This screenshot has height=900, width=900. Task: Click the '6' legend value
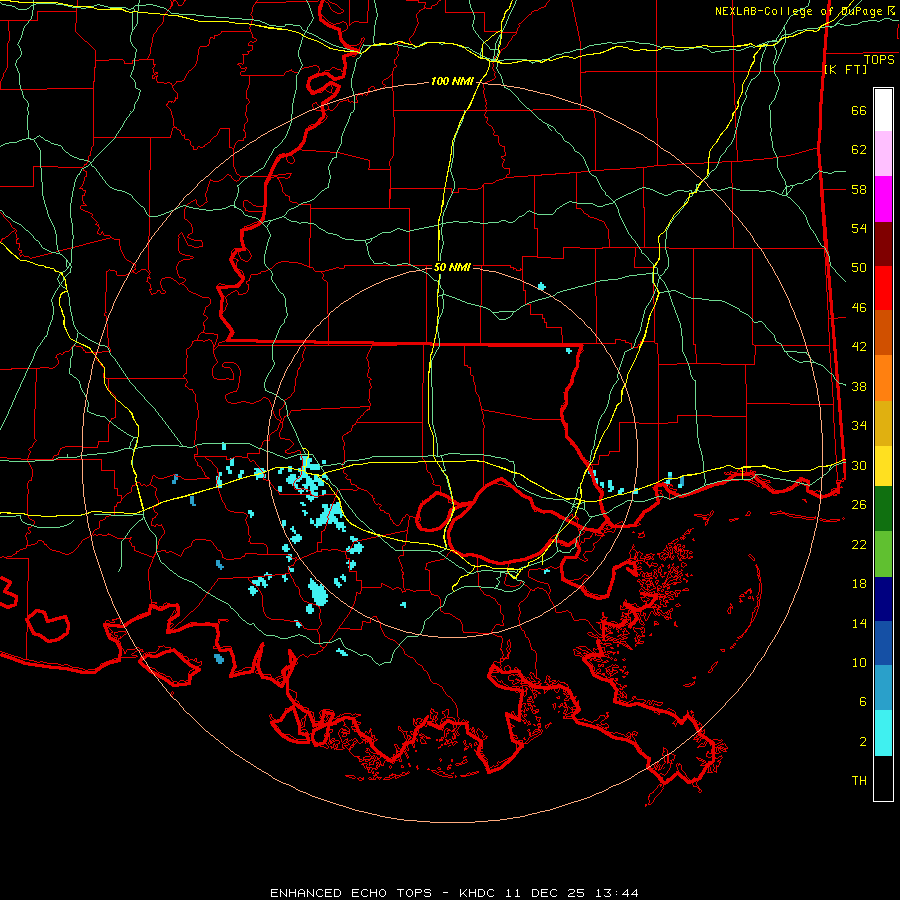(863, 703)
